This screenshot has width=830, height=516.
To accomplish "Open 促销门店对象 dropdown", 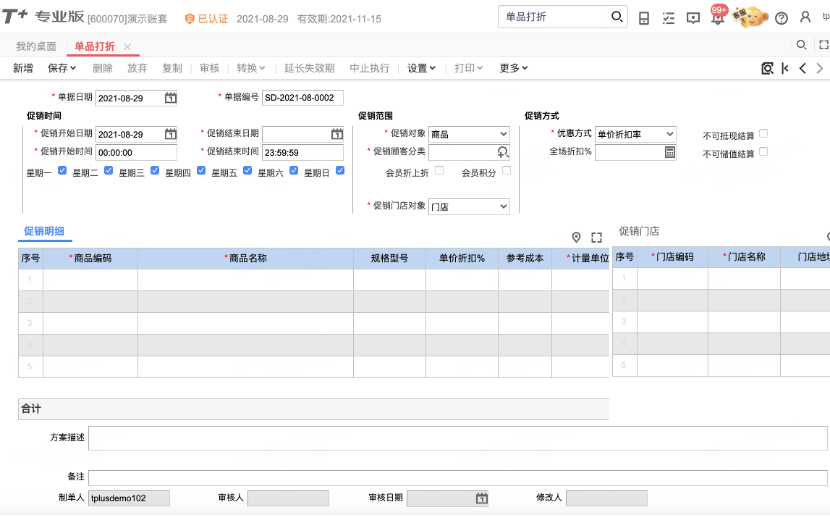I will pos(469,206).
